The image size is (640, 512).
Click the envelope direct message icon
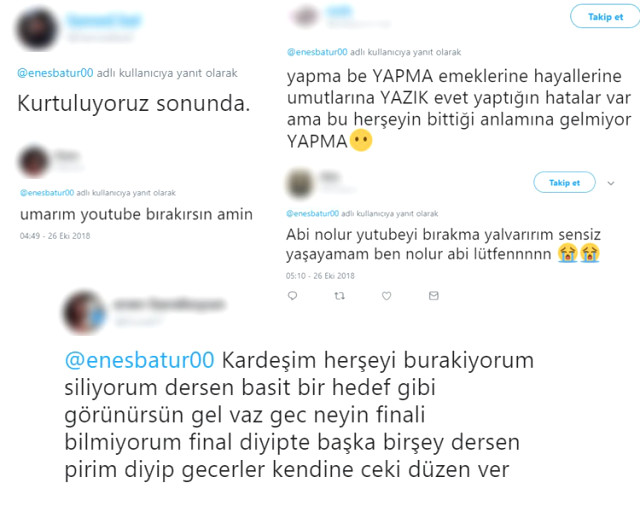click(x=433, y=296)
